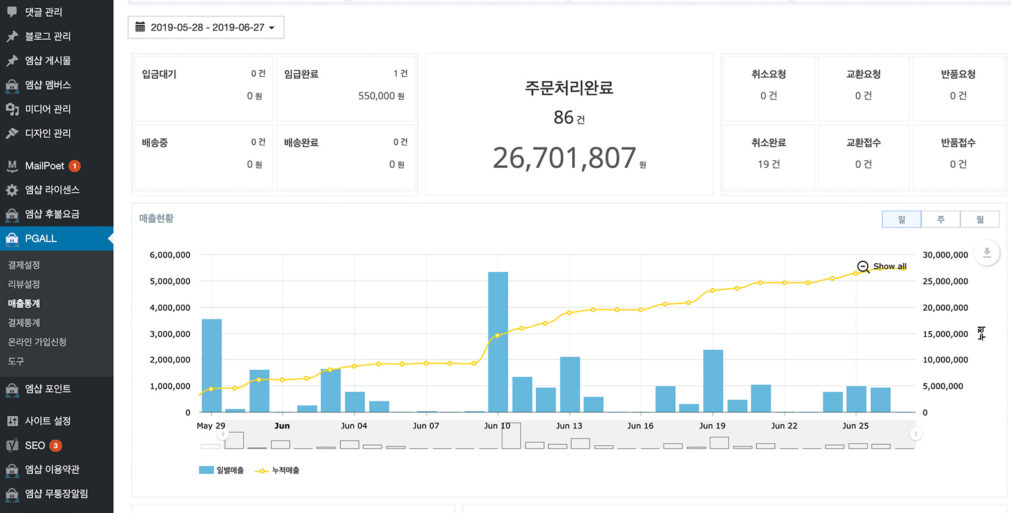
Task: Click the media icon beside 미디어 관리
Action: (12, 109)
